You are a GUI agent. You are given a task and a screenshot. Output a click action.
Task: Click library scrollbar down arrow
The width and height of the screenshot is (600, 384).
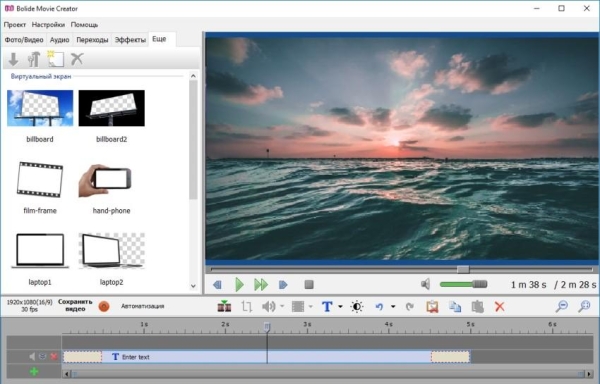coord(193,286)
